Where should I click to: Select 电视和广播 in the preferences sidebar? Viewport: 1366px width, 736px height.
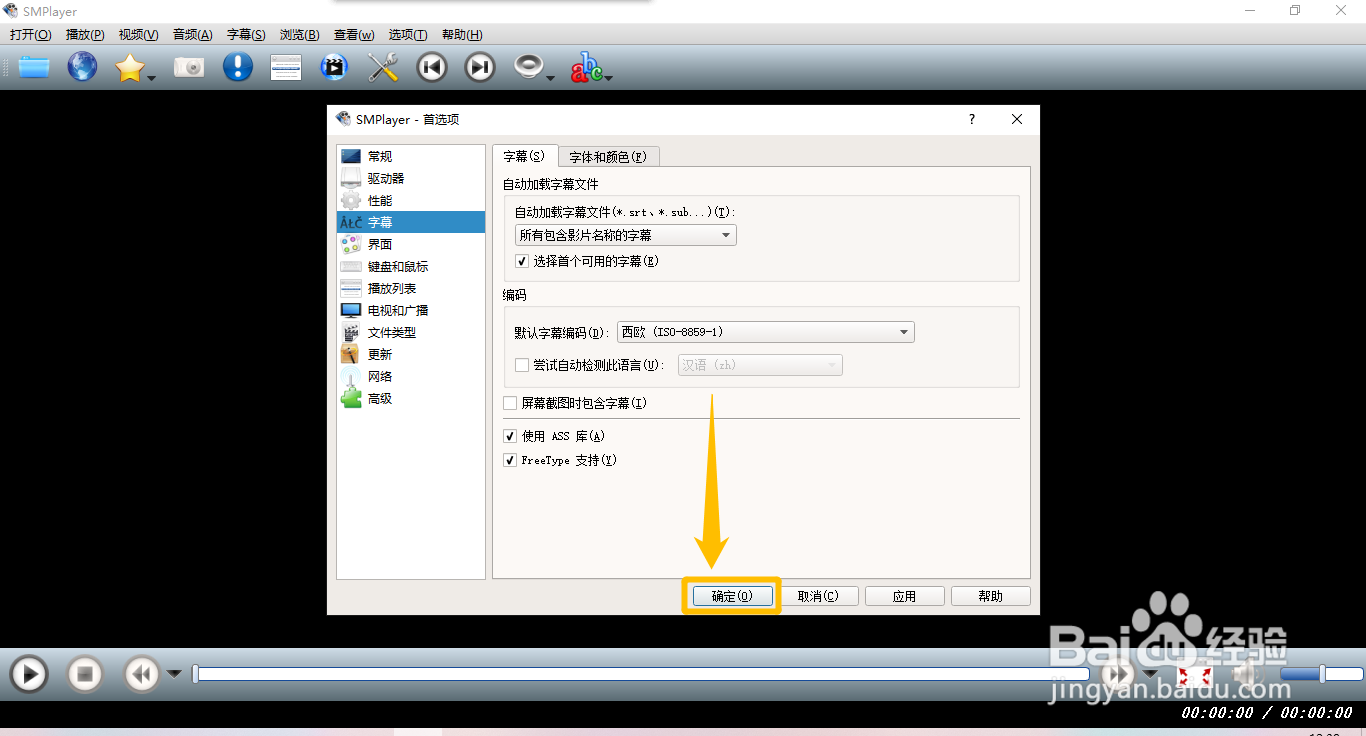(411, 310)
